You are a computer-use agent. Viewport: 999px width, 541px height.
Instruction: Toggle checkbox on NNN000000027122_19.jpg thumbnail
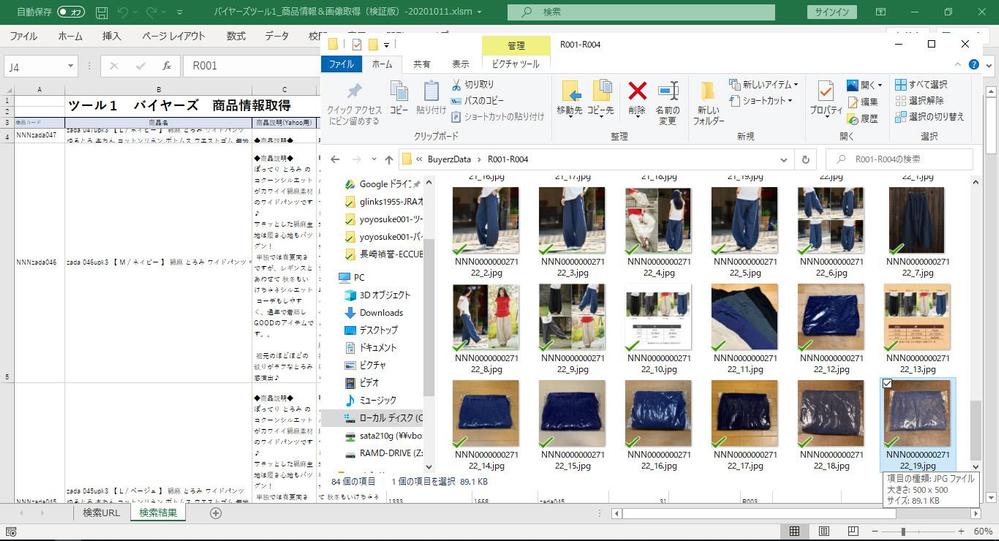click(x=887, y=384)
